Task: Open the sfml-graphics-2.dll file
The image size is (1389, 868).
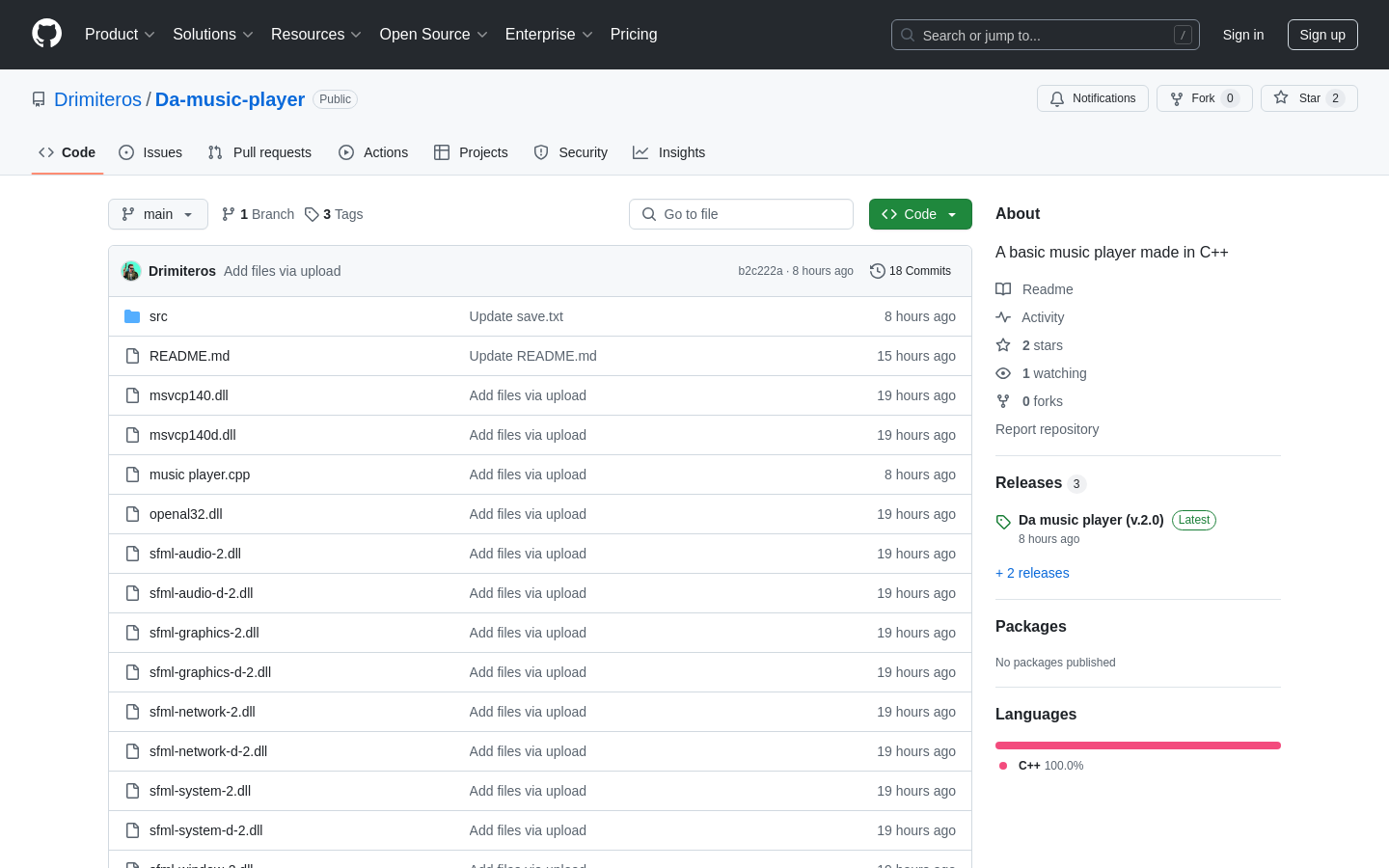Action: coord(204,633)
